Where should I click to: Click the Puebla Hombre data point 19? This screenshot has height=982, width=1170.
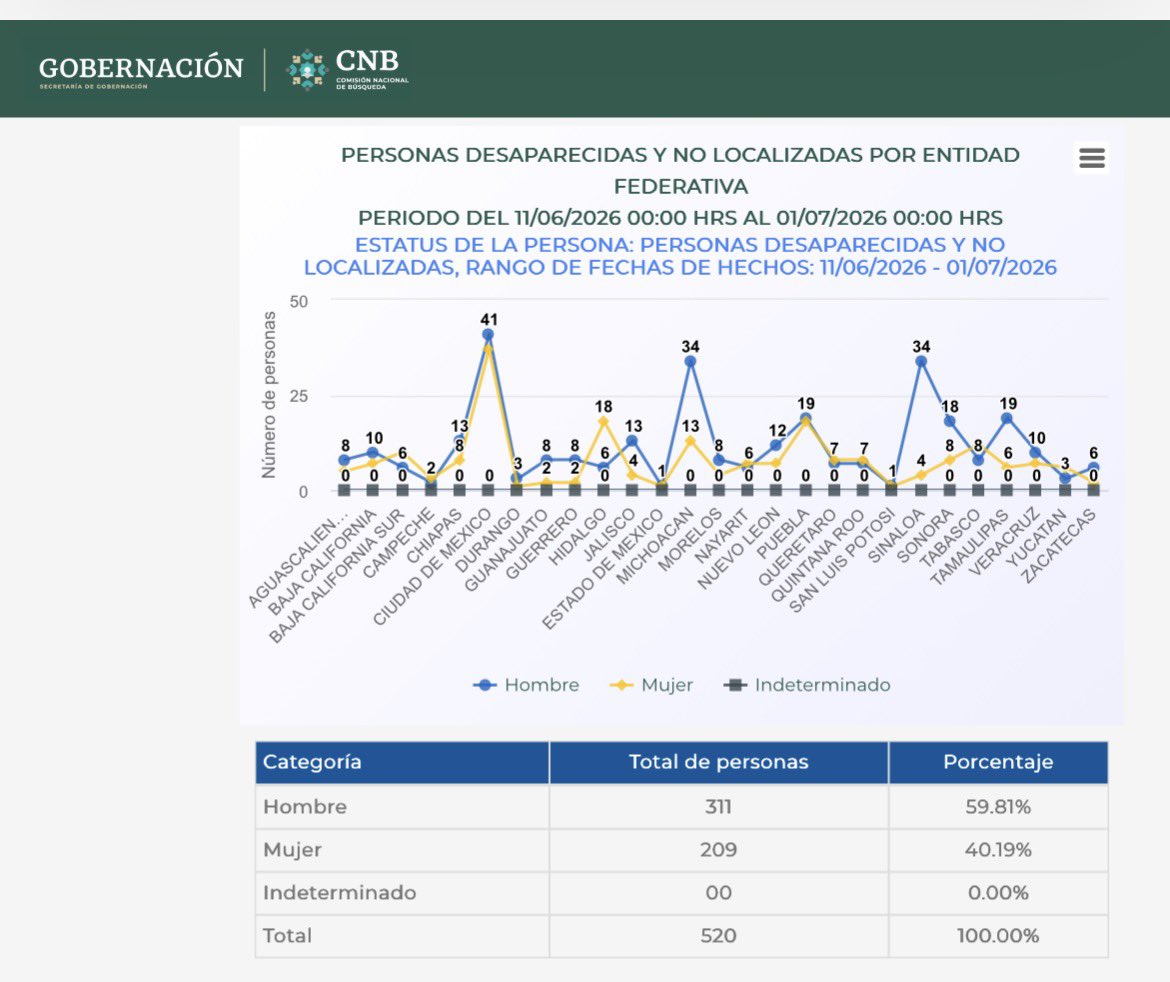pos(805,418)
